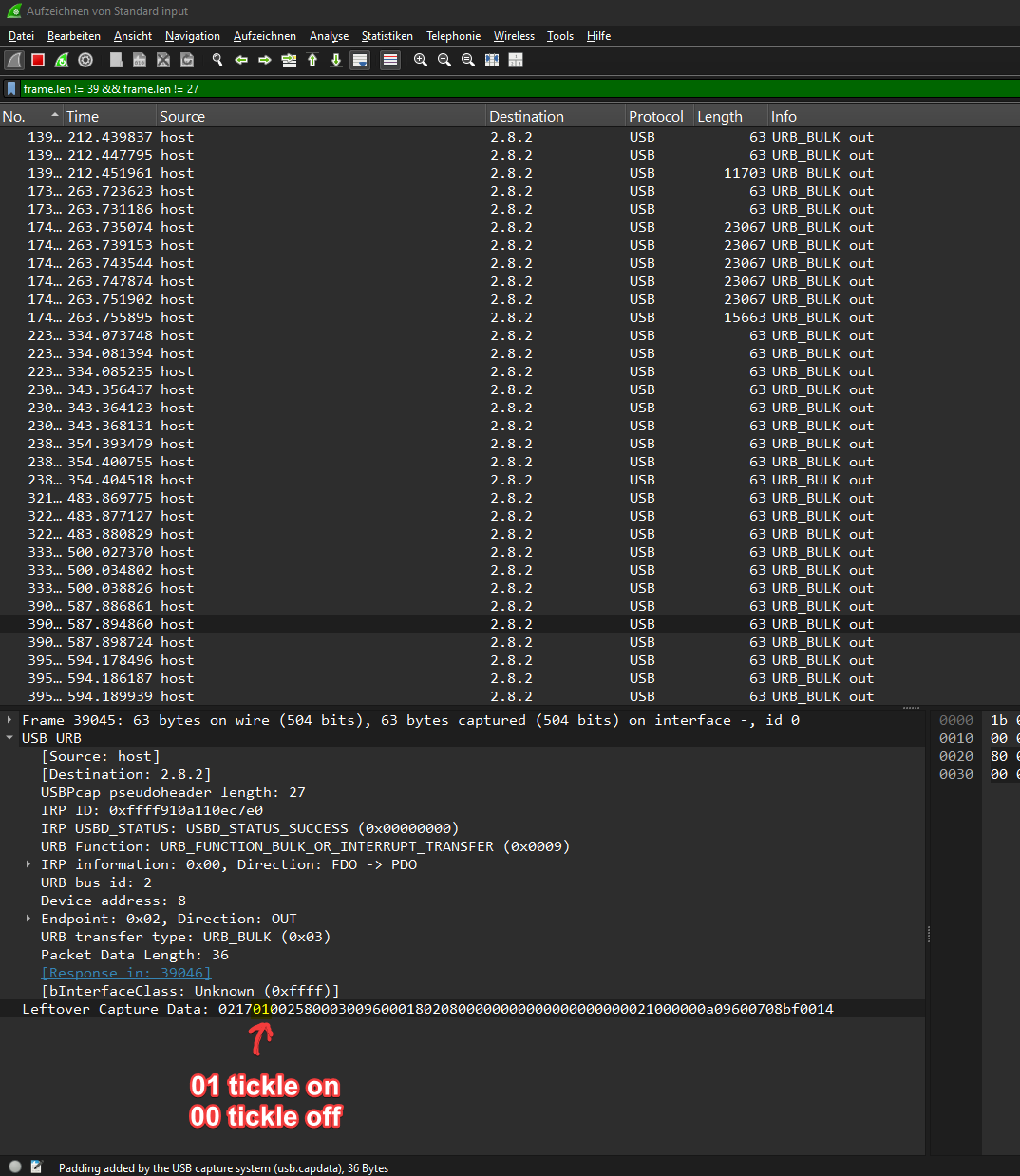Click the find packet magnifier icon
The height and width of the screenshot is (1176, 1020).
(217, 60)
